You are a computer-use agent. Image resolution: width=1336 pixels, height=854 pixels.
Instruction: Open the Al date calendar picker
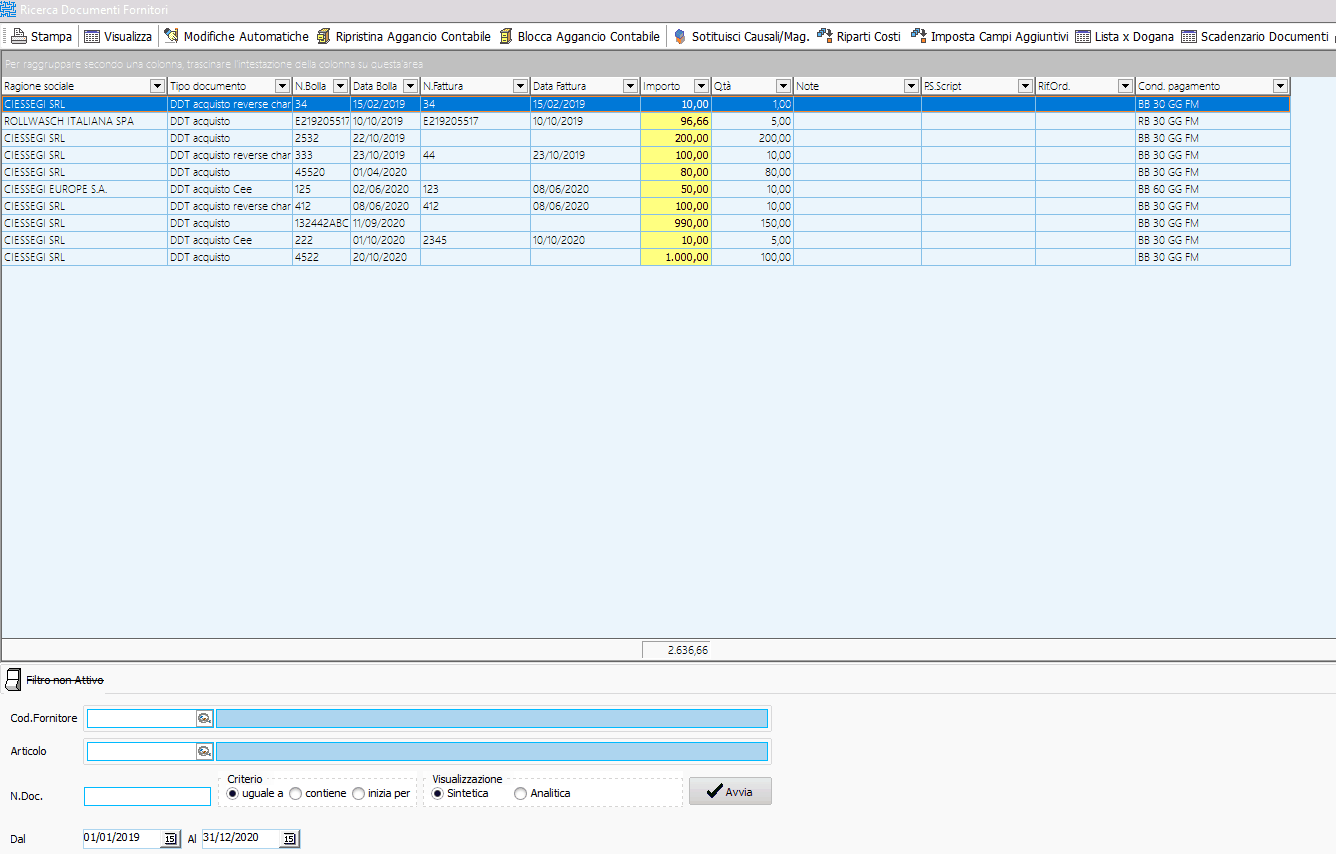click(x=290, y=839)
